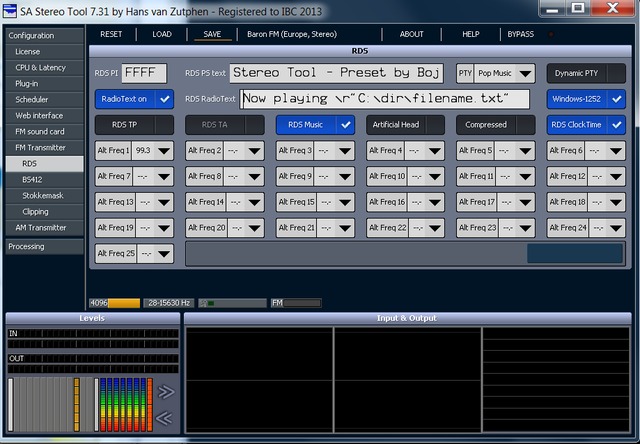Click the double right-arrow icon in Levels
The height and width of the screenshot is (444, 640).
pyautogui.click(x=166, y=392)
